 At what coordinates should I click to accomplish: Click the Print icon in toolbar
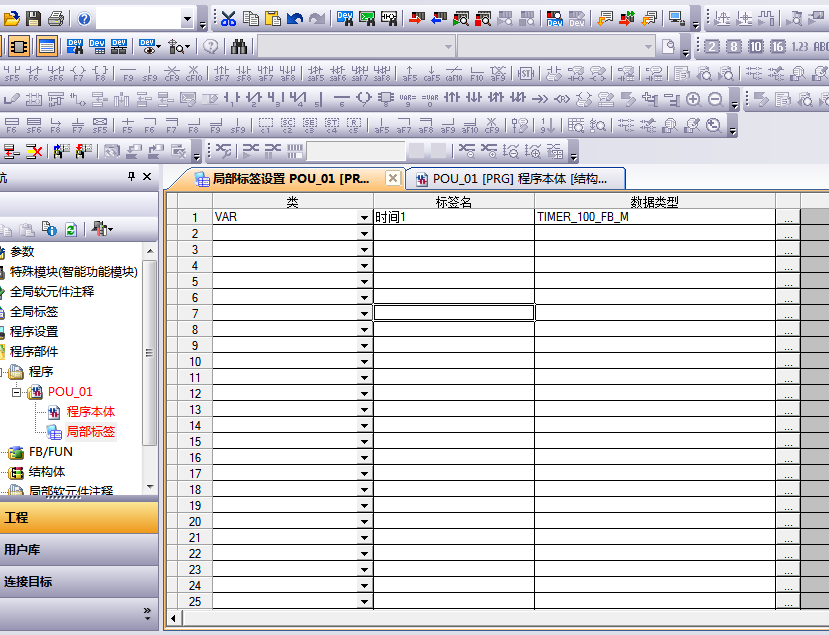(x=56, y=19)
